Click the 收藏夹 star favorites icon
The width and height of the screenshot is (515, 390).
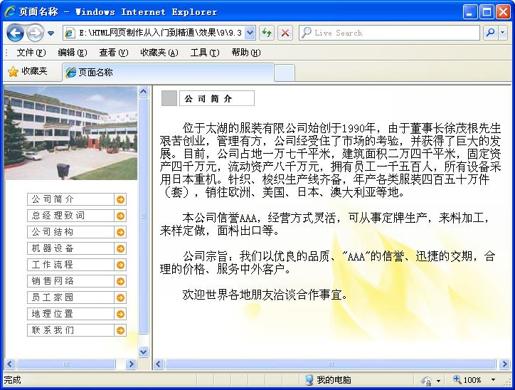[x=13, y=72]
